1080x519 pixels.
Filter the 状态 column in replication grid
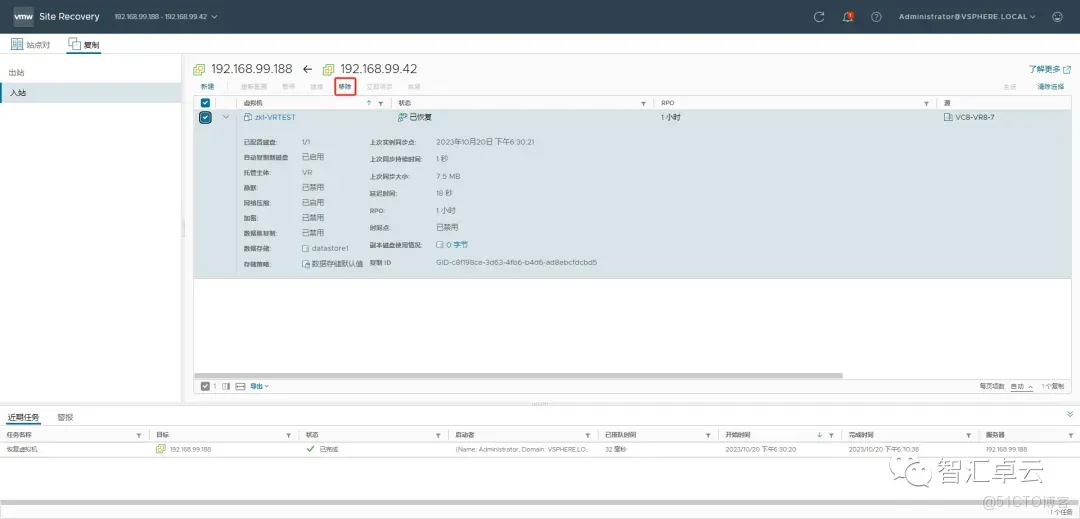pyautogui.click(x=644, y=103)
